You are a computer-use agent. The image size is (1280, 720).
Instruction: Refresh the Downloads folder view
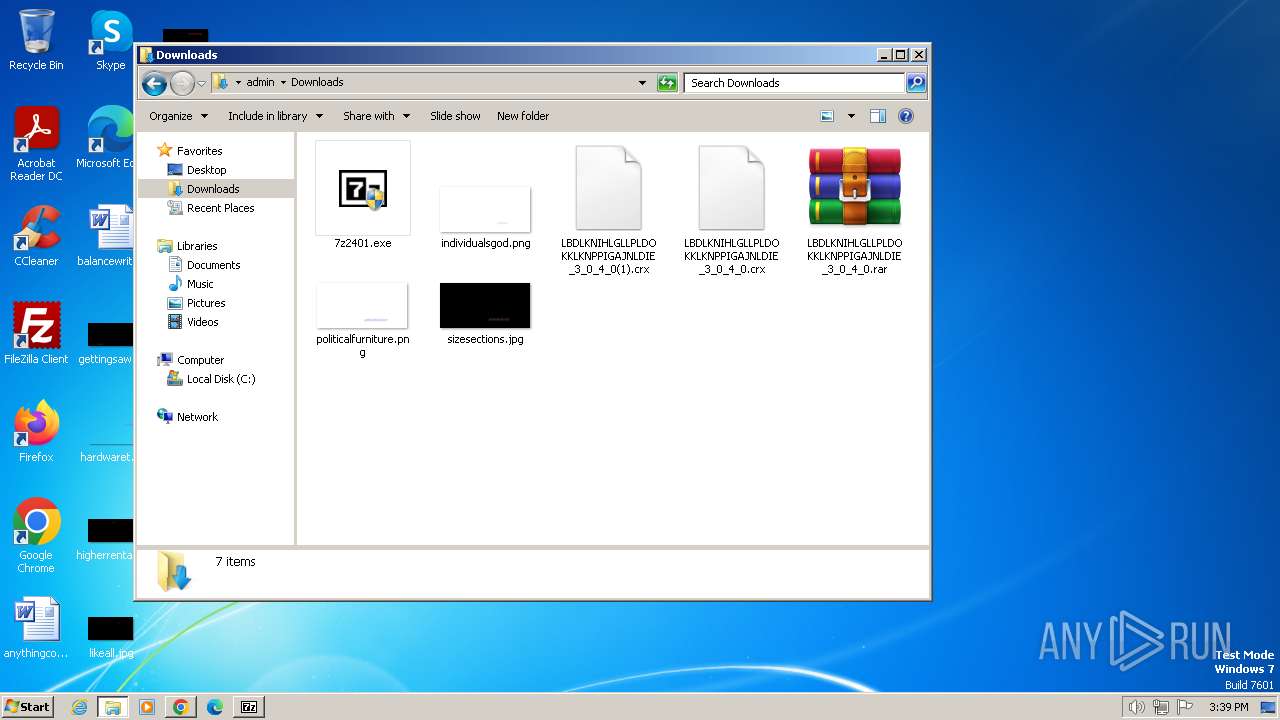point(667,83)
